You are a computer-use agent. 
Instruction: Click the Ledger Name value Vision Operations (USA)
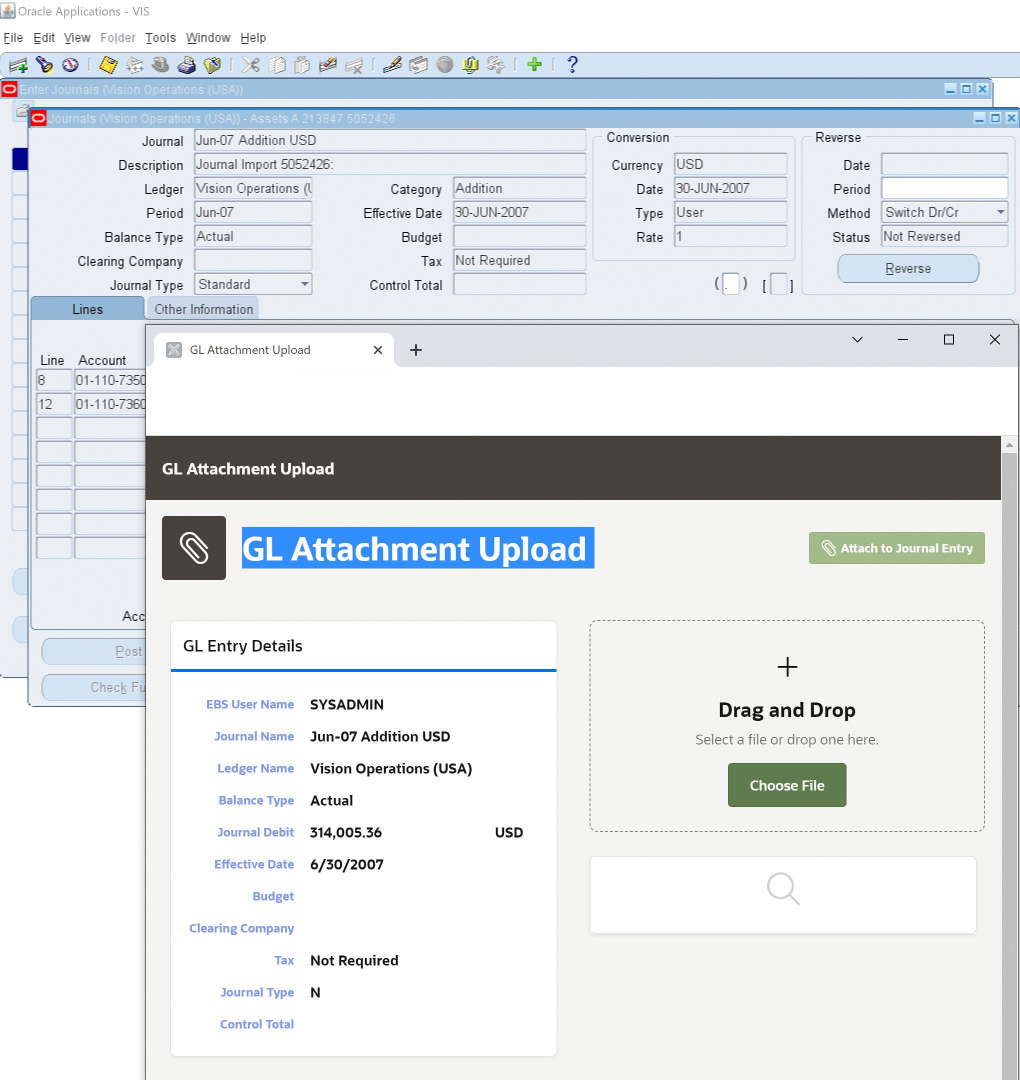click(x=391, y=769)
